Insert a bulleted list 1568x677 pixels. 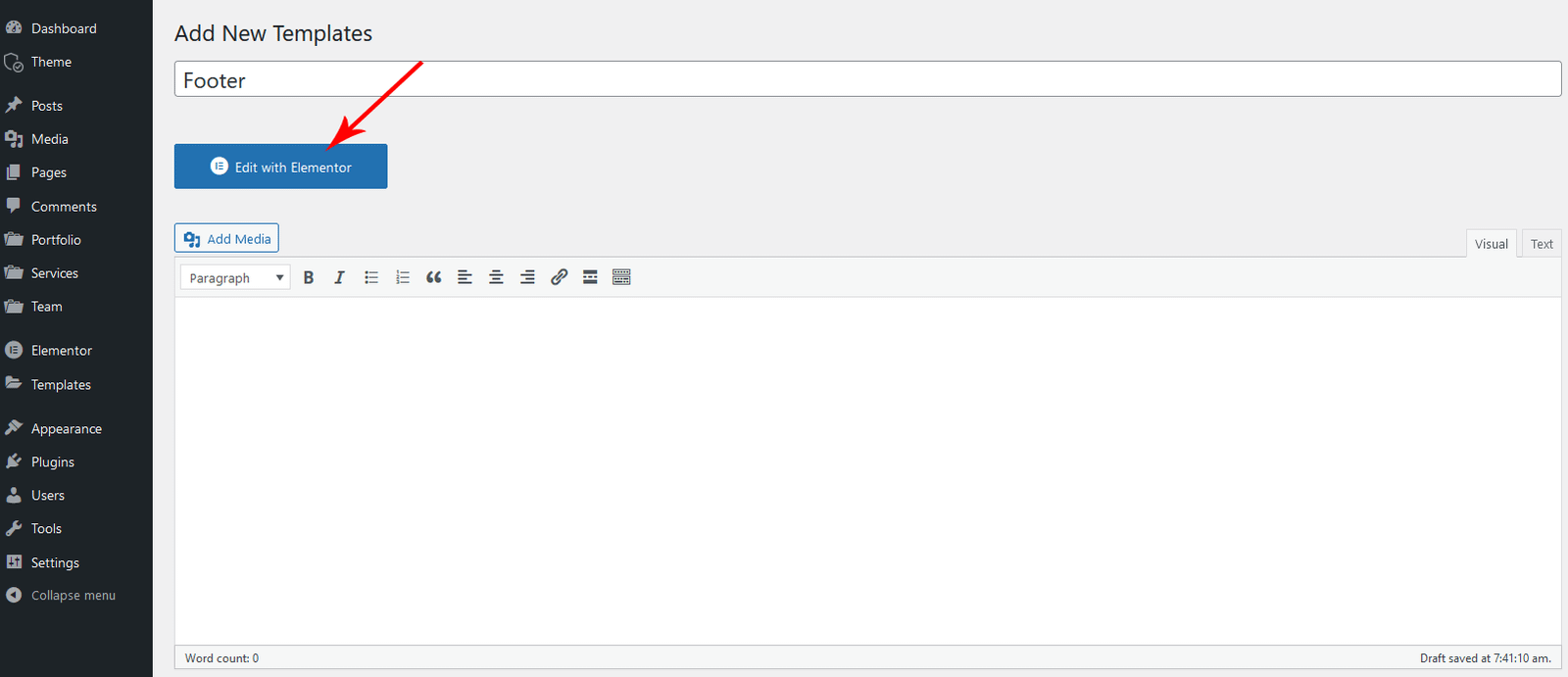371,277
